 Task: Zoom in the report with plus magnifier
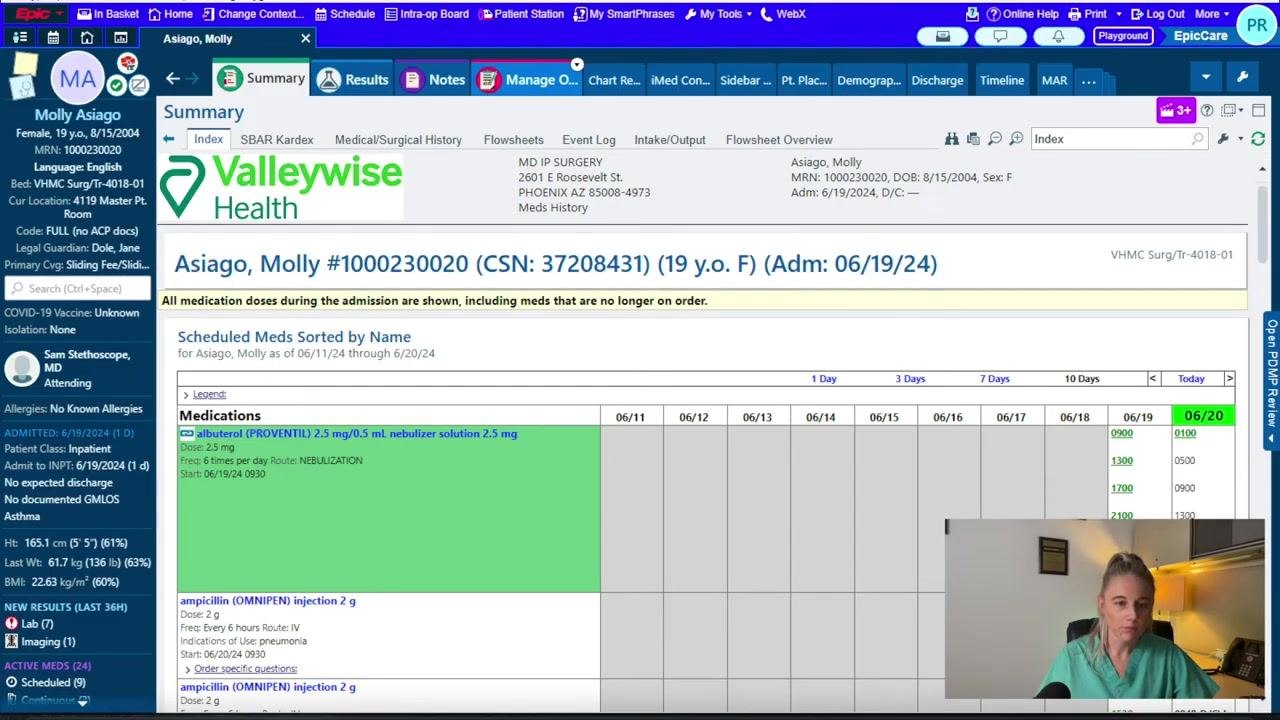pos(1016,139)
